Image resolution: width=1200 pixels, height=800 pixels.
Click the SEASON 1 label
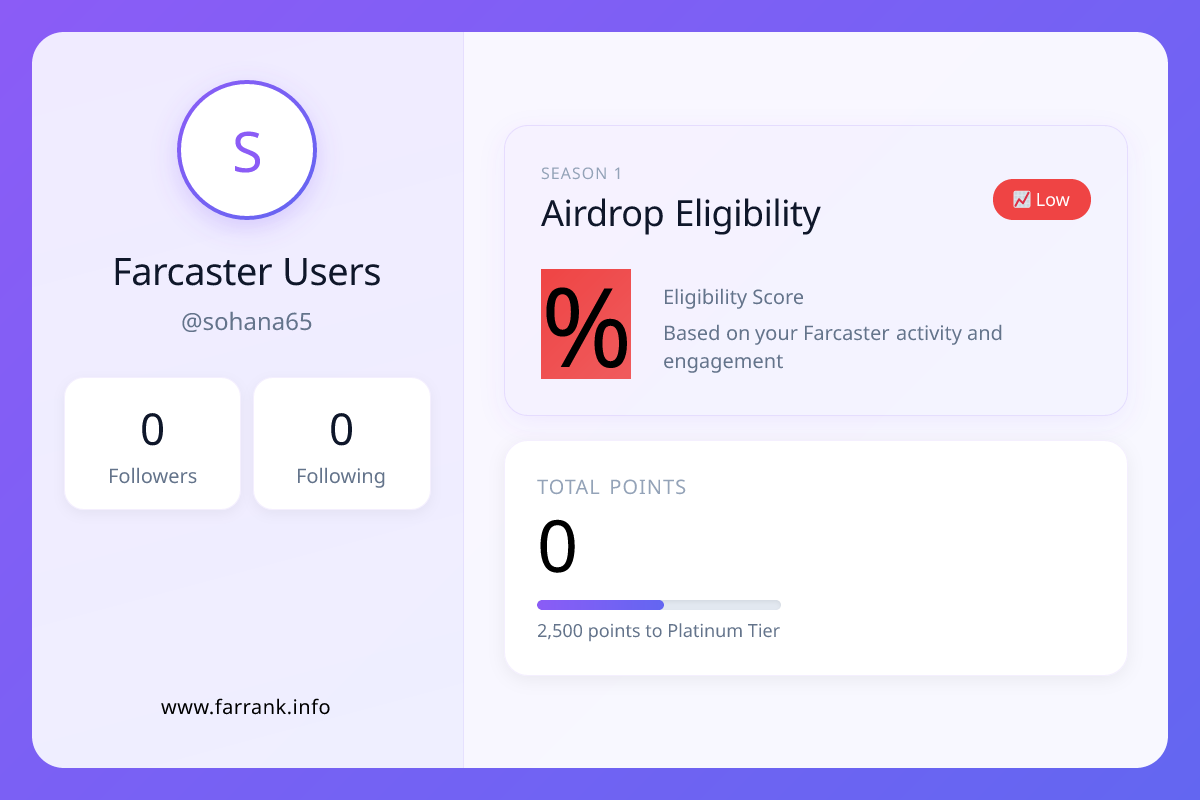pos(581,174)
